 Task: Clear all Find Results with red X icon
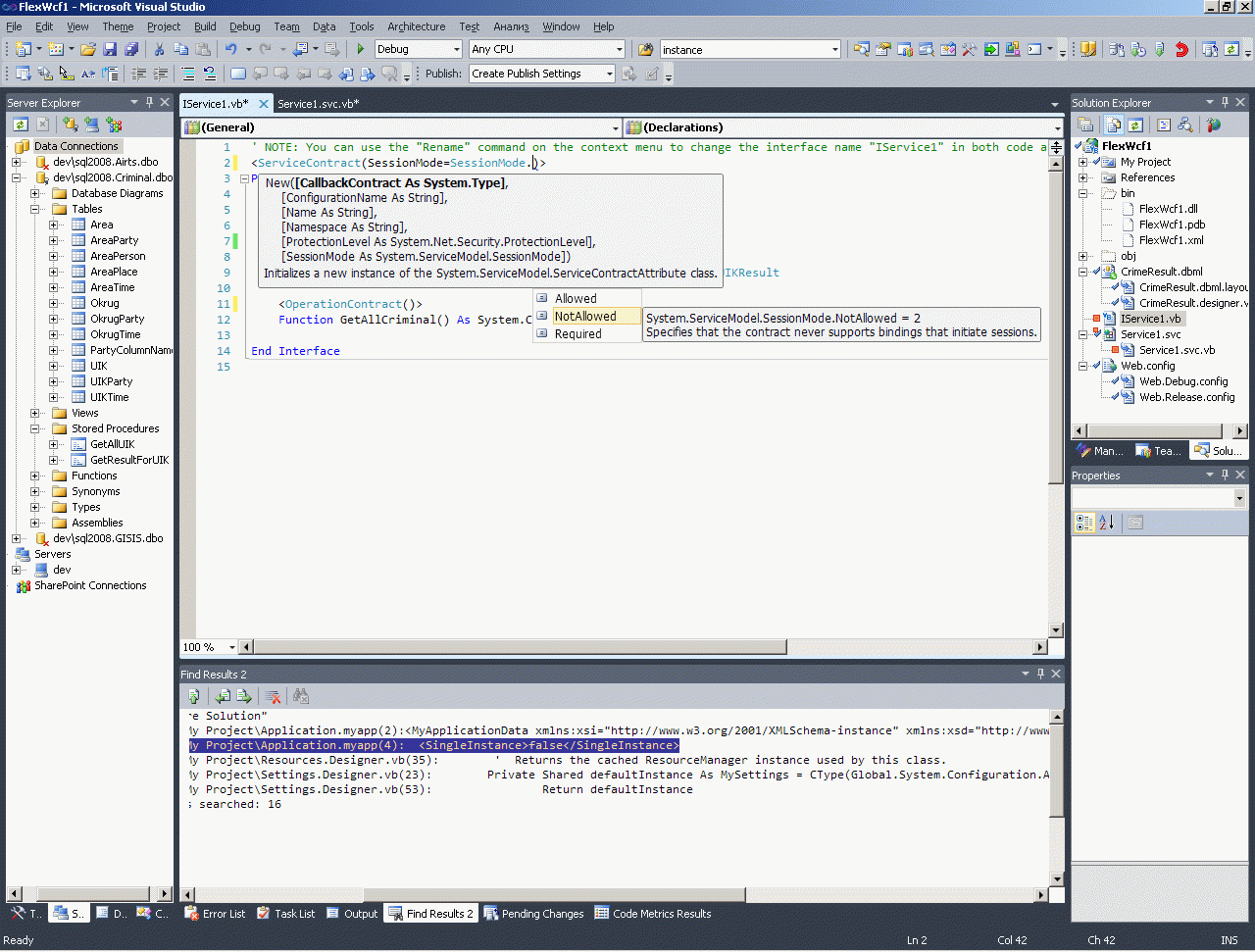(273, 696)
